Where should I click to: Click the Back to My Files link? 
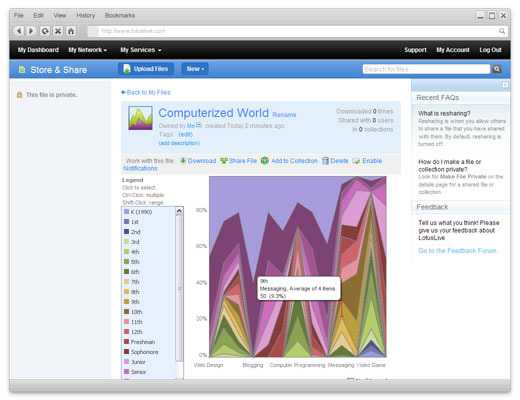pos(148,92)
